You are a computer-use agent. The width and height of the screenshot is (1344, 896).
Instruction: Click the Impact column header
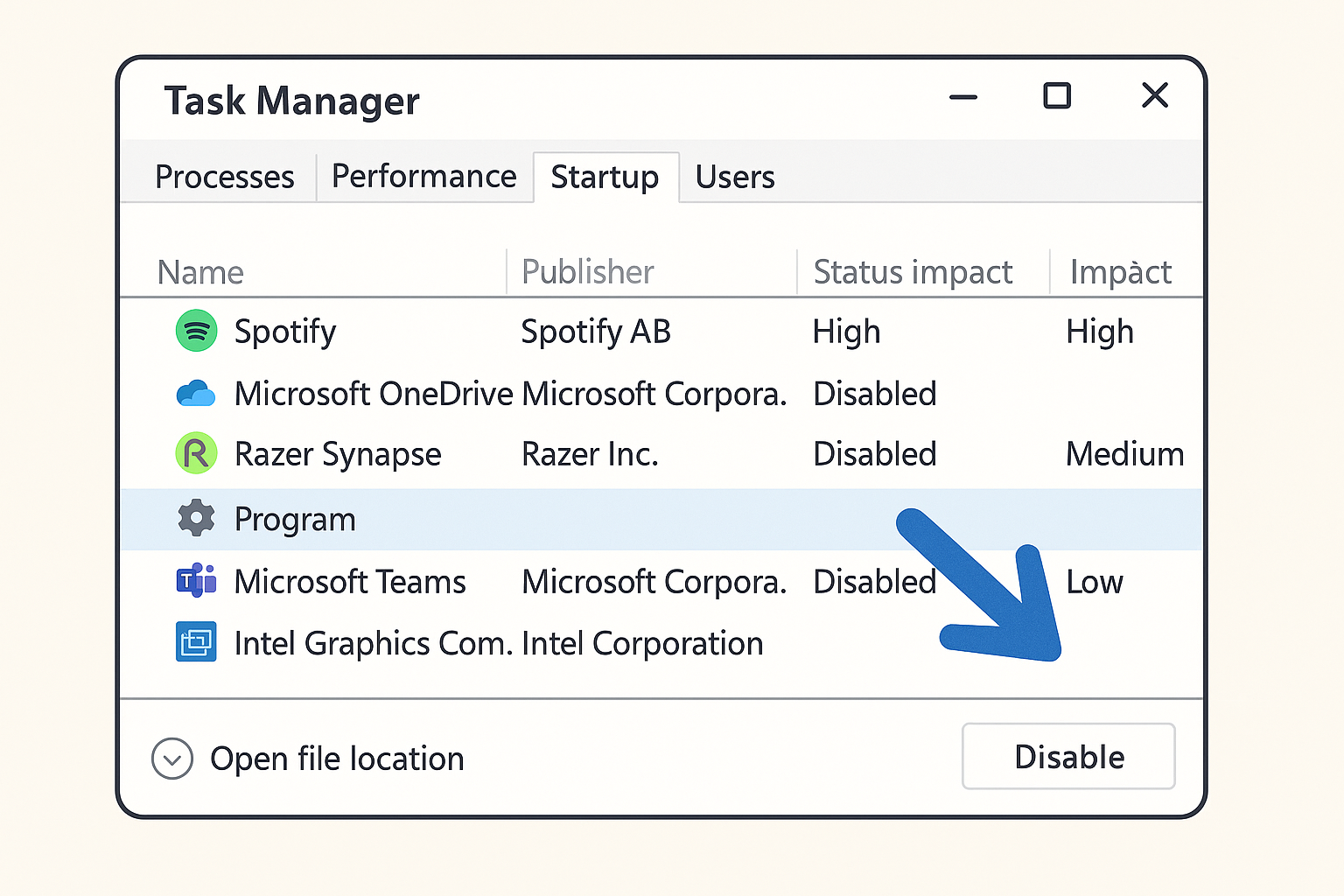[x=1120, y=272]
